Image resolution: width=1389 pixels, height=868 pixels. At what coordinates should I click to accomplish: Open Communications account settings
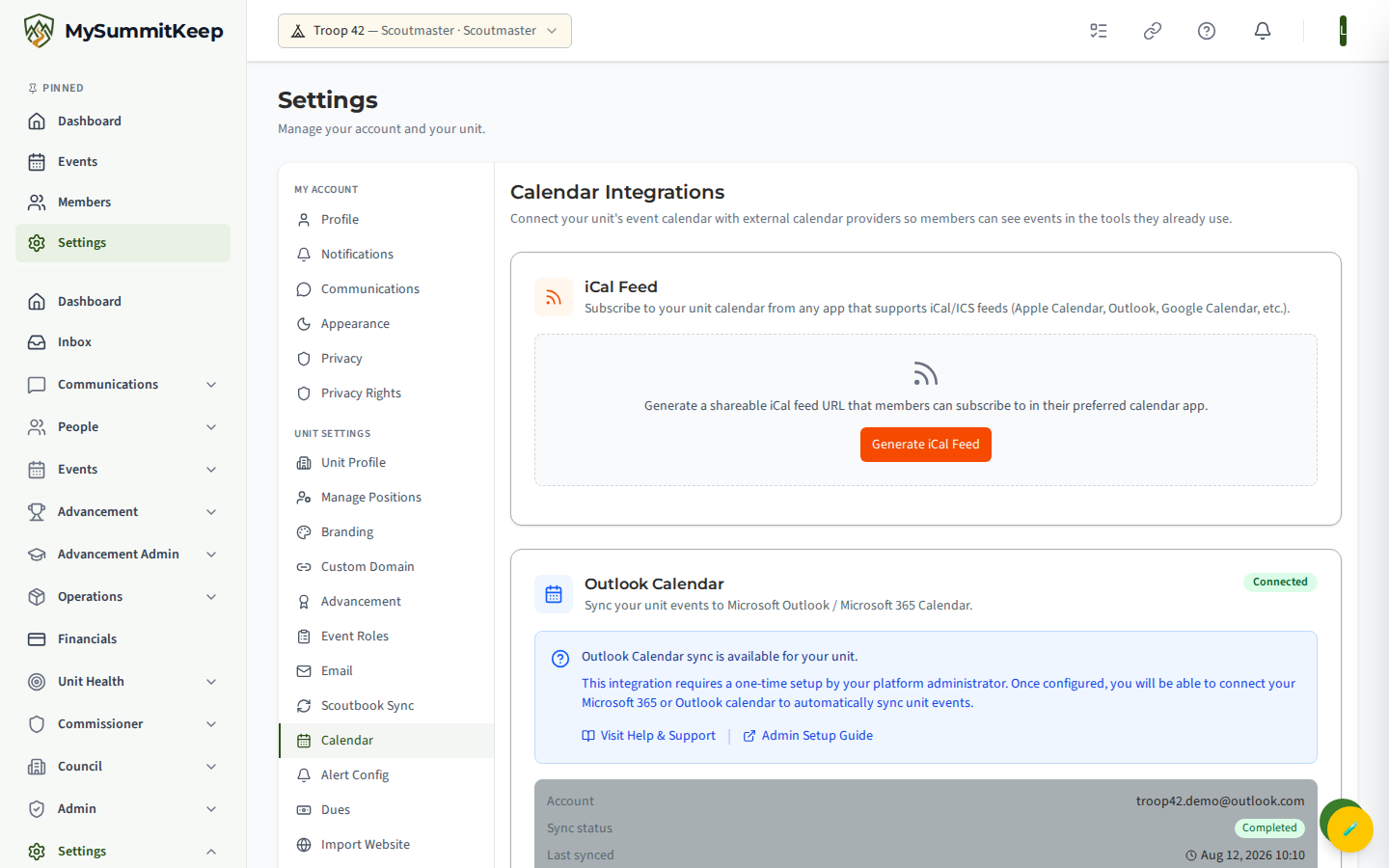tap(386, 289)
